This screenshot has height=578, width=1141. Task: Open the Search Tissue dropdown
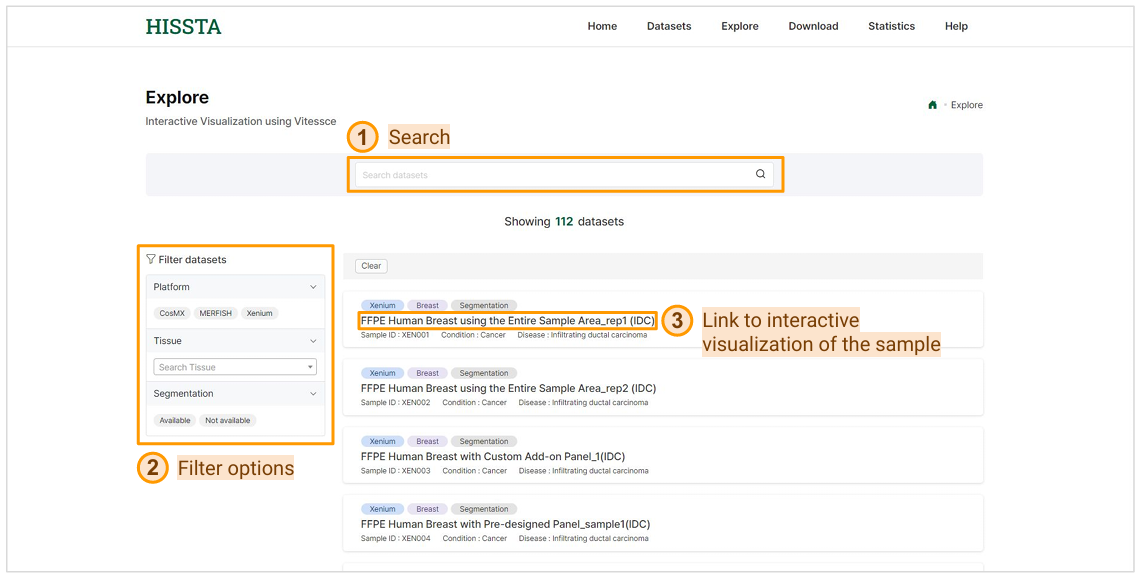click(x=235, y=367)
